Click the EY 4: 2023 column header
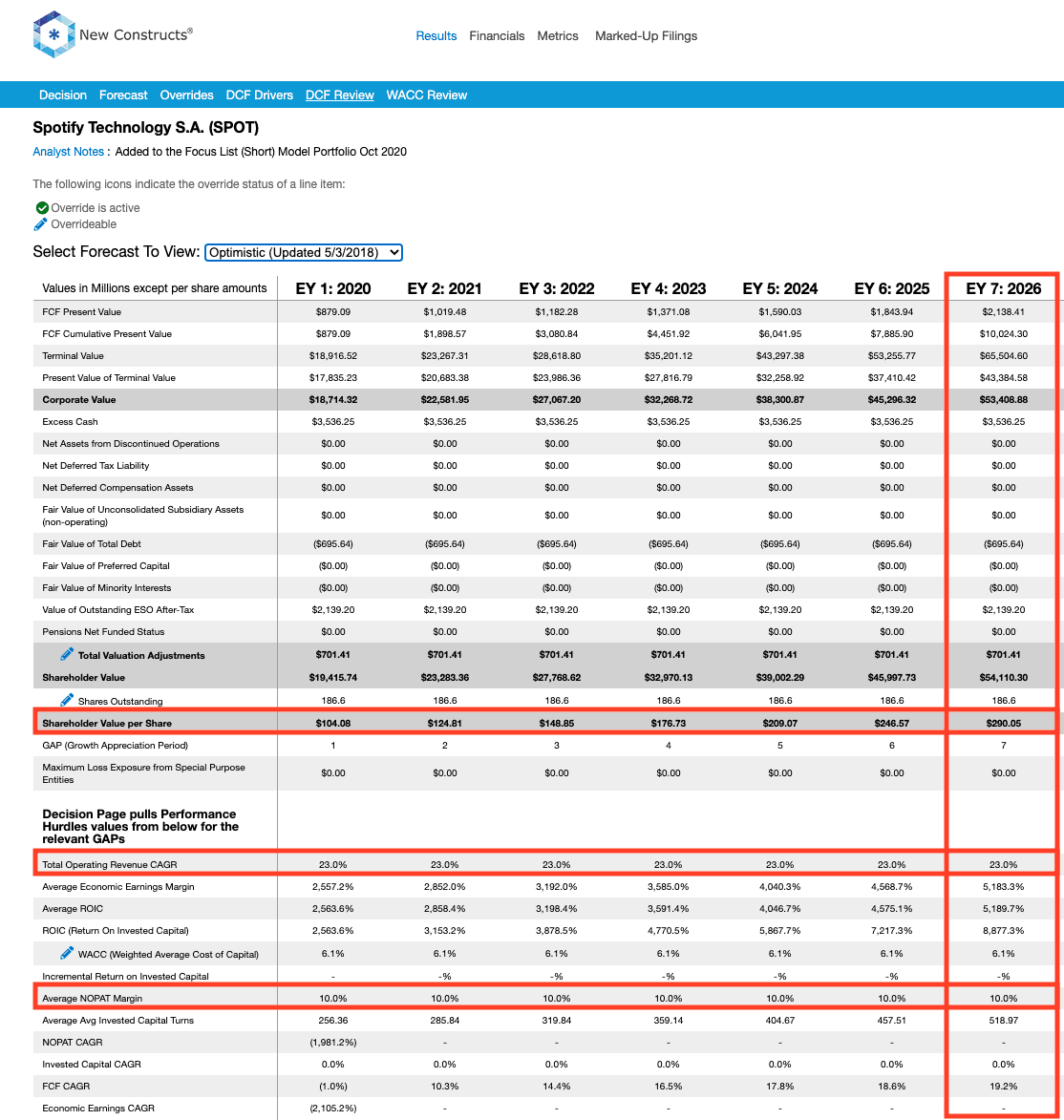 pos(669,288)
